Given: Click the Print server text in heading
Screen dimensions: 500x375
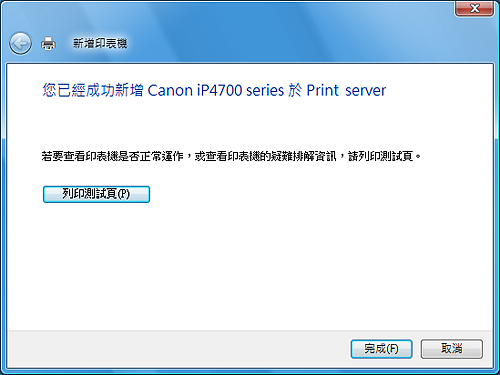Looking at the screenshot, I should [x=346, y=90].
